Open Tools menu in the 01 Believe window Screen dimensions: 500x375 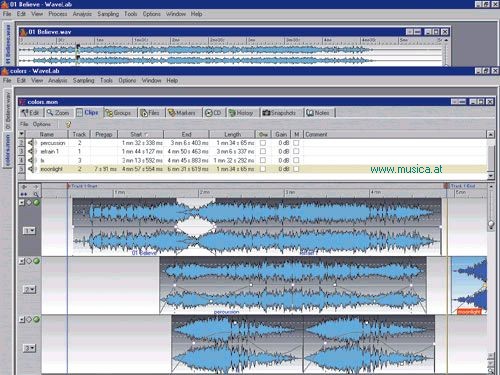pos(131,14)
